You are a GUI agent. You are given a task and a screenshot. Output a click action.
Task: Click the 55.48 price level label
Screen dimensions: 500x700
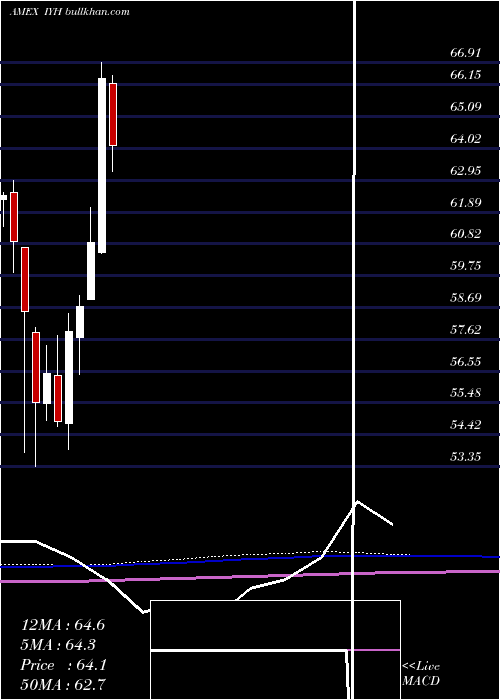pos(466,393)
